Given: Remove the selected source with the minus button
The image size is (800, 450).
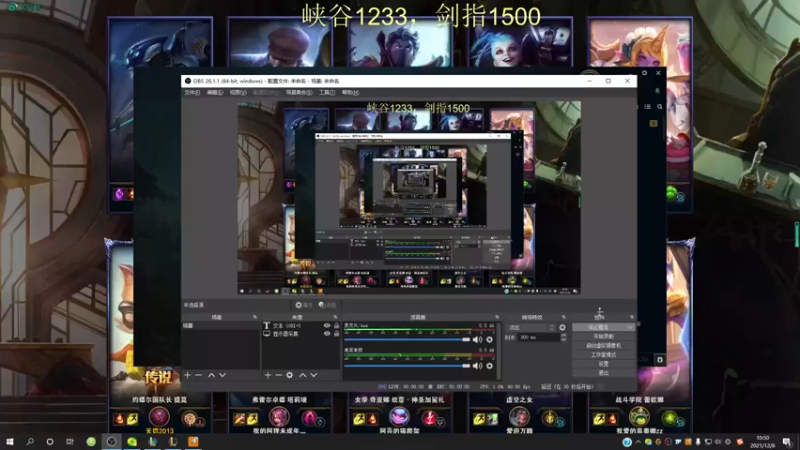Looking at the screenshot, I should tap(279, 375).
